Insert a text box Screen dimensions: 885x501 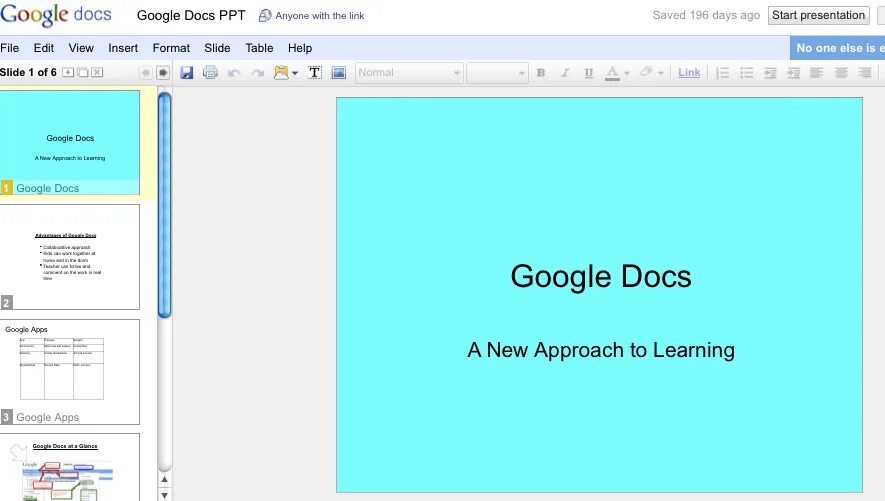(315, 72)
